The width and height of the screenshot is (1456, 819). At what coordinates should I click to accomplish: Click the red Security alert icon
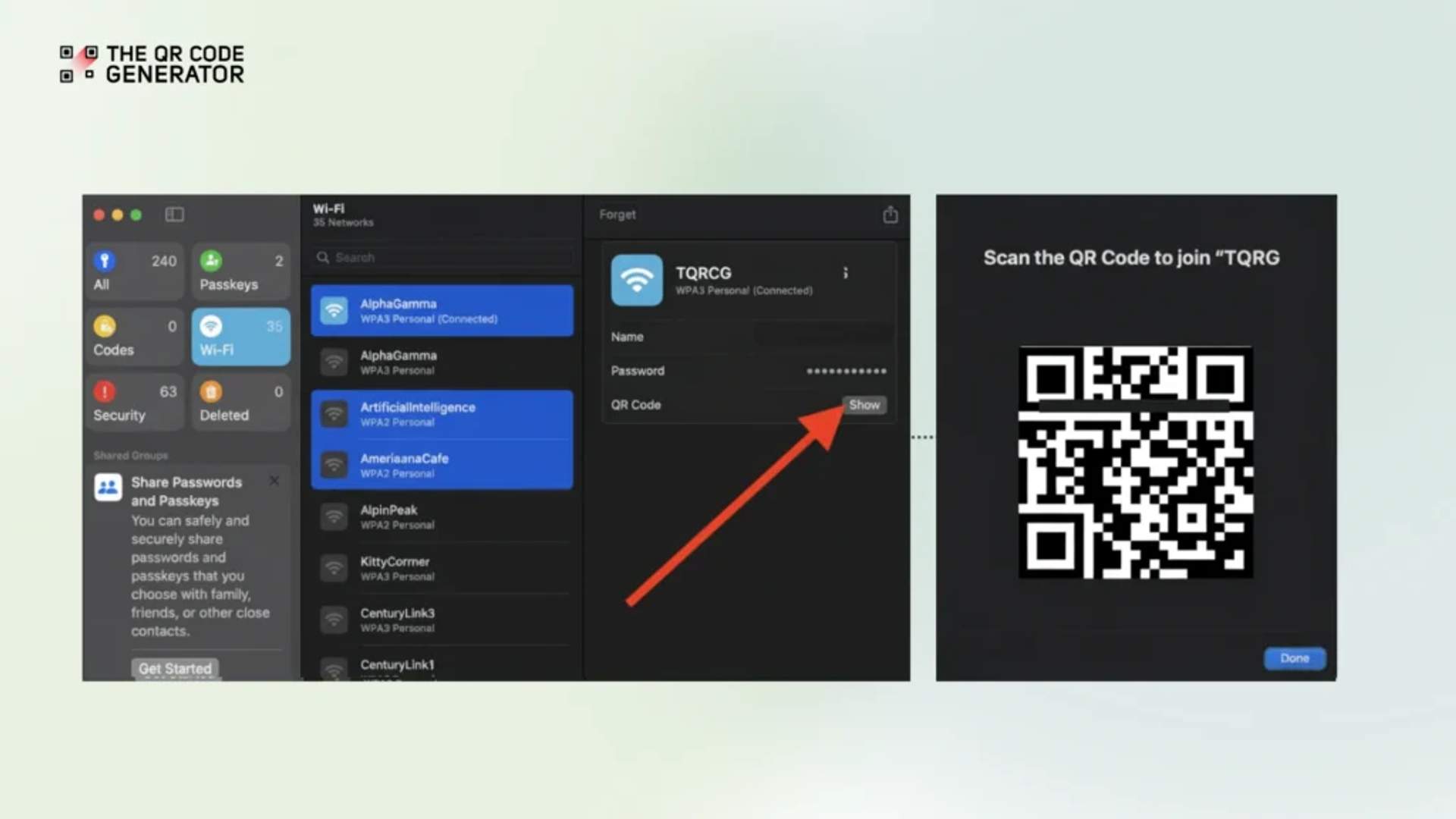point(105,391)
